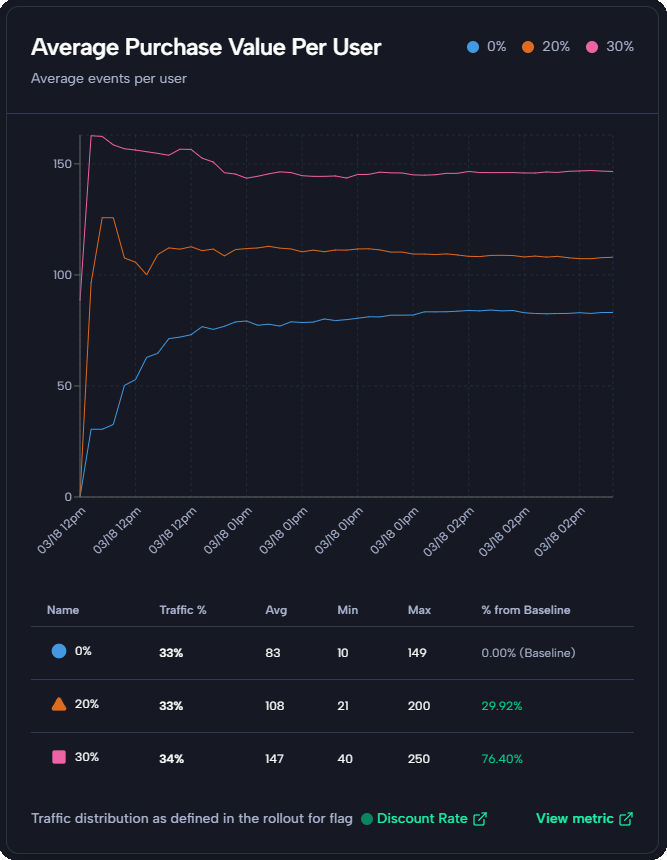Click the pink square marker for the 30% variation
Screen dimensions: 667x860
click(x=57, y=758)
